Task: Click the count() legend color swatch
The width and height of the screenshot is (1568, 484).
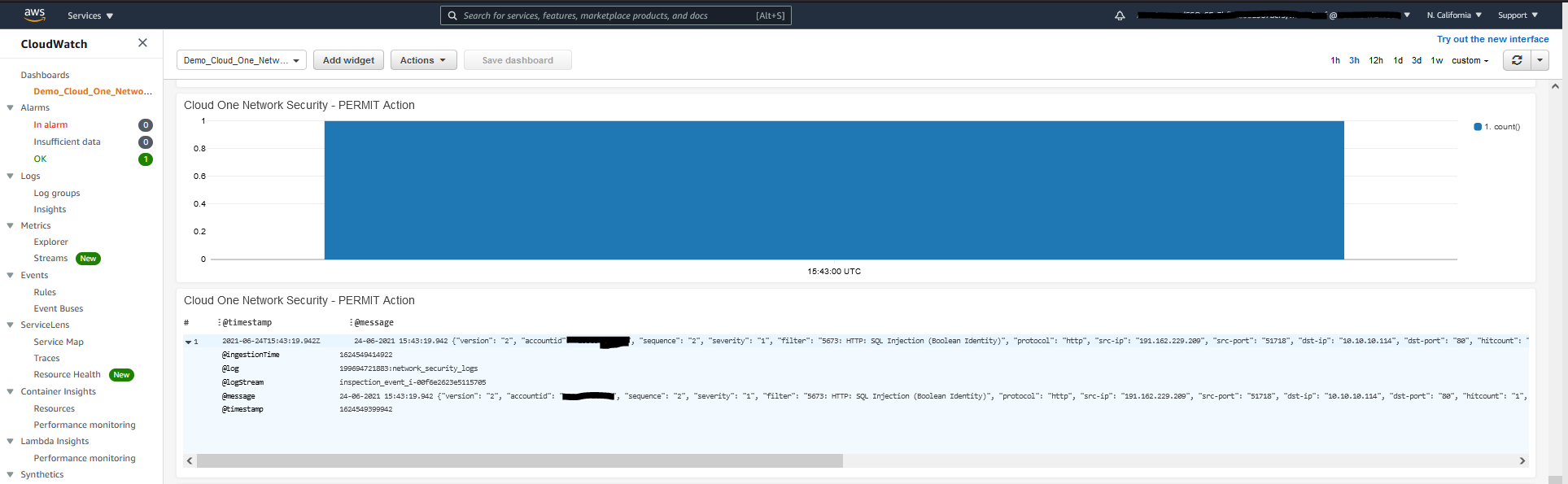Action: click(1478, 127)
